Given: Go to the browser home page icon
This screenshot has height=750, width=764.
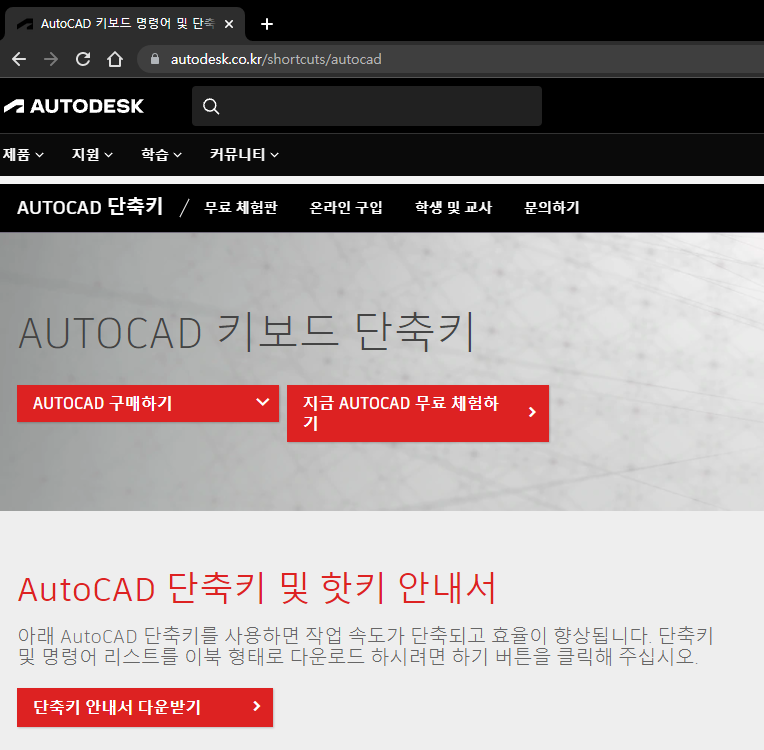Looking at the screenshot, I should pyautogui.click(x=115, y=59).
